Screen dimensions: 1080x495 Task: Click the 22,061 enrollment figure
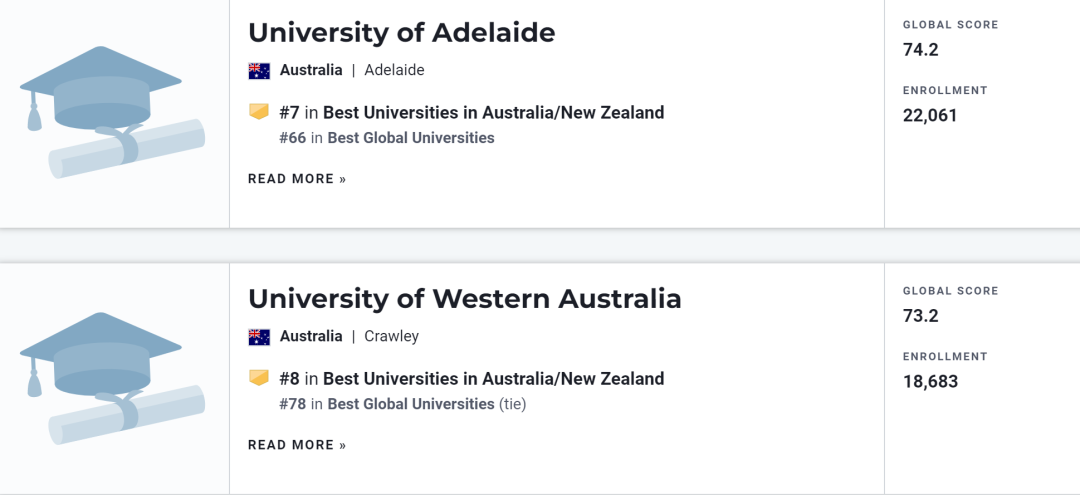(930, 116)
